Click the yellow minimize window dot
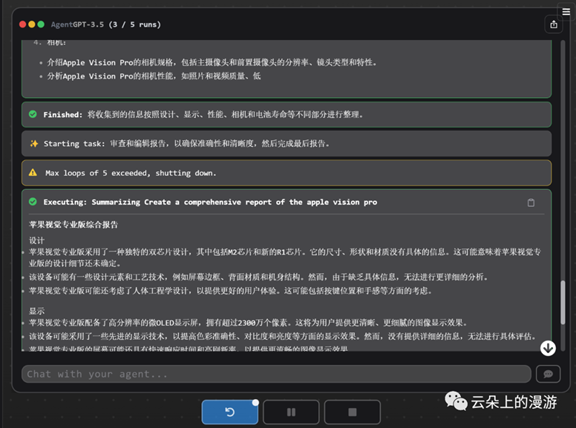This screenshot has height=428, width=576. (32, 24)
